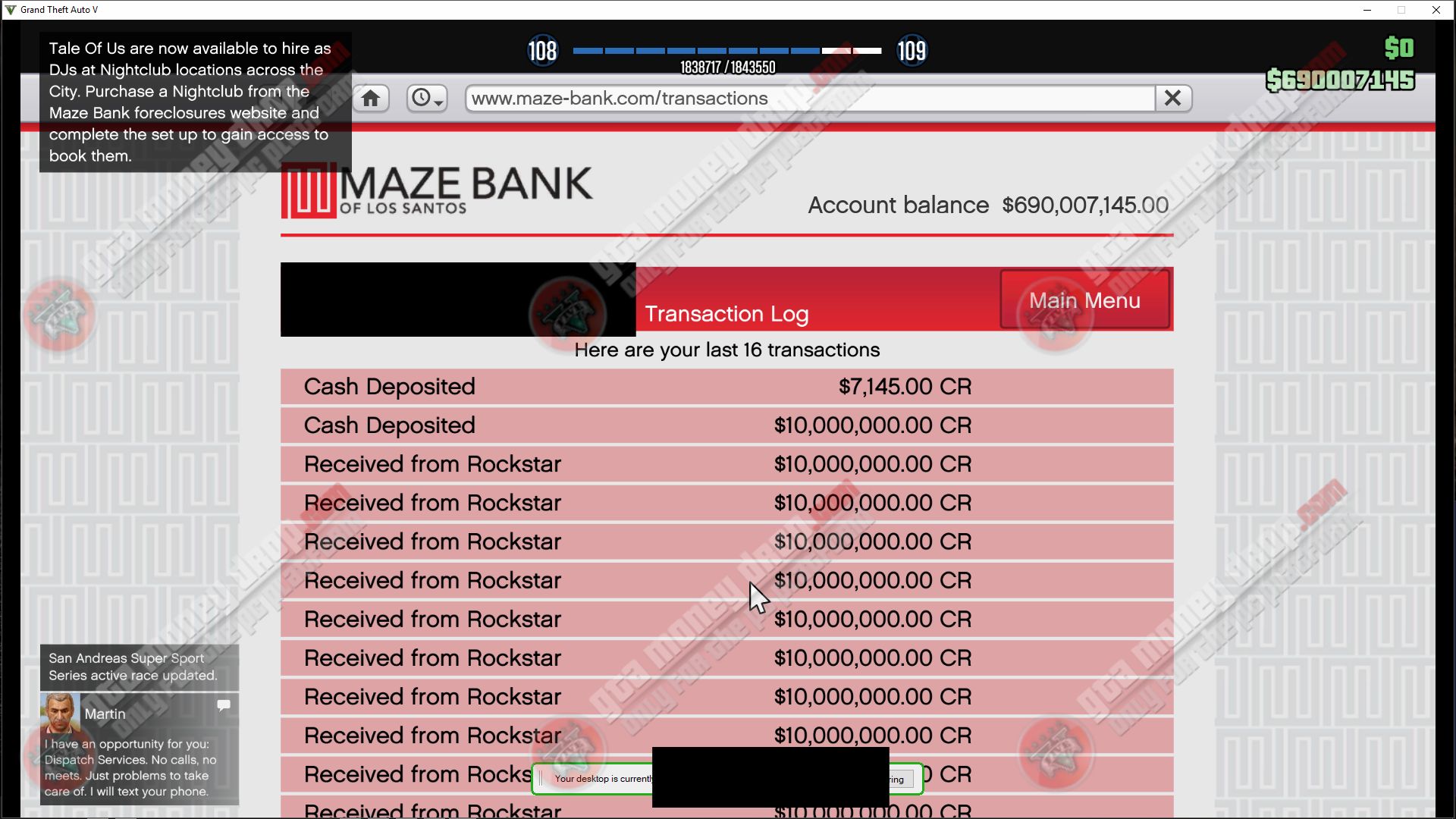Click the green bank money counter
The width and height of the screenshot is (1456, 819).
(x=1340, y=80)
